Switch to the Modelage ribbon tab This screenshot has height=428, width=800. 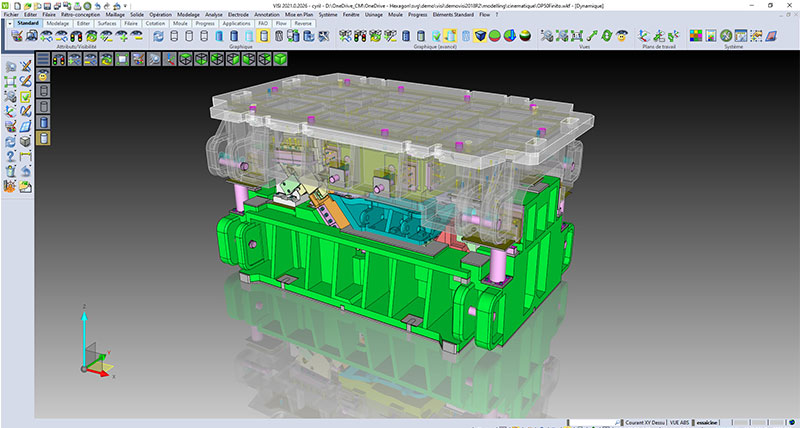pos(58,23)
